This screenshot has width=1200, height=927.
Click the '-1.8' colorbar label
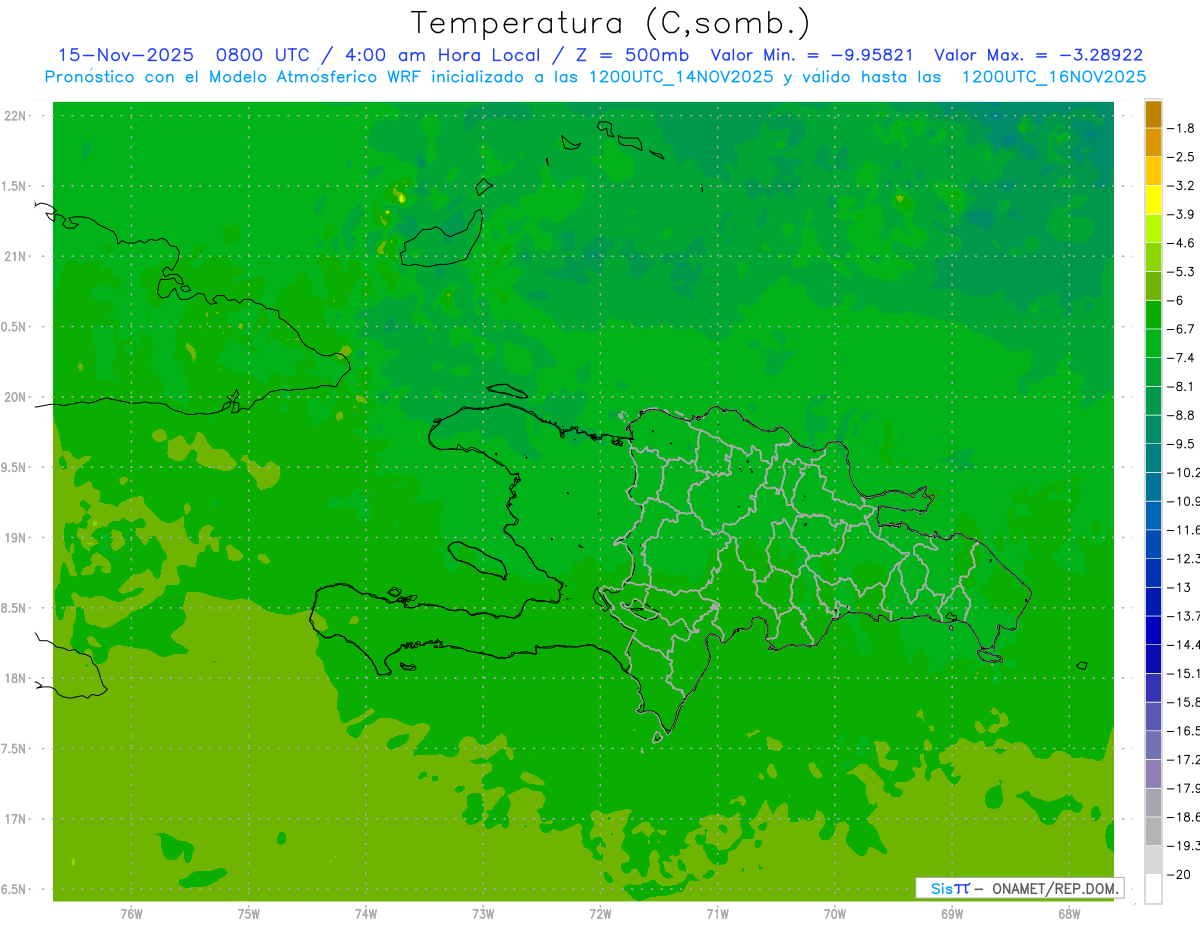[x=1181, y=128]
